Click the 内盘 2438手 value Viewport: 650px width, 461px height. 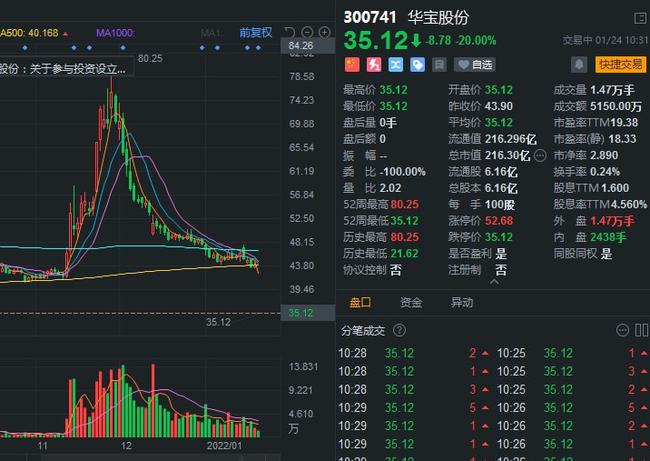[608, 237]
